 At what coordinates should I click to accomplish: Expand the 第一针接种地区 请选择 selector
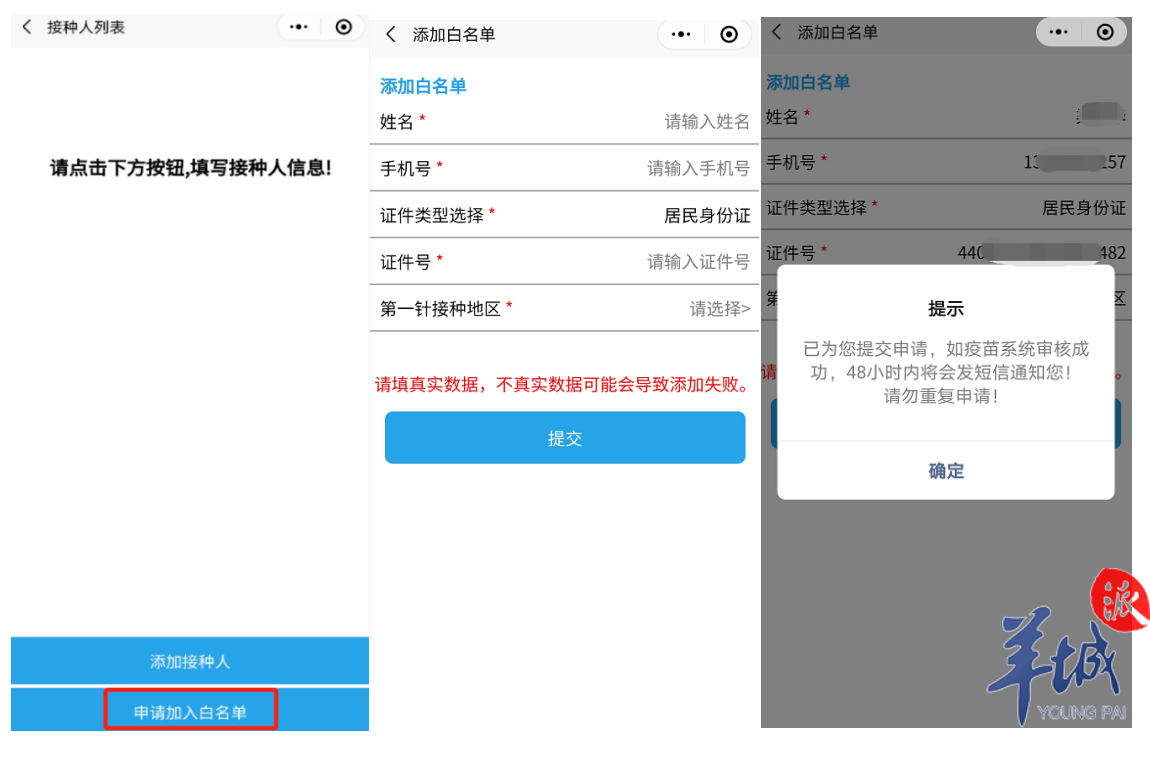click(x=564, y=308)
